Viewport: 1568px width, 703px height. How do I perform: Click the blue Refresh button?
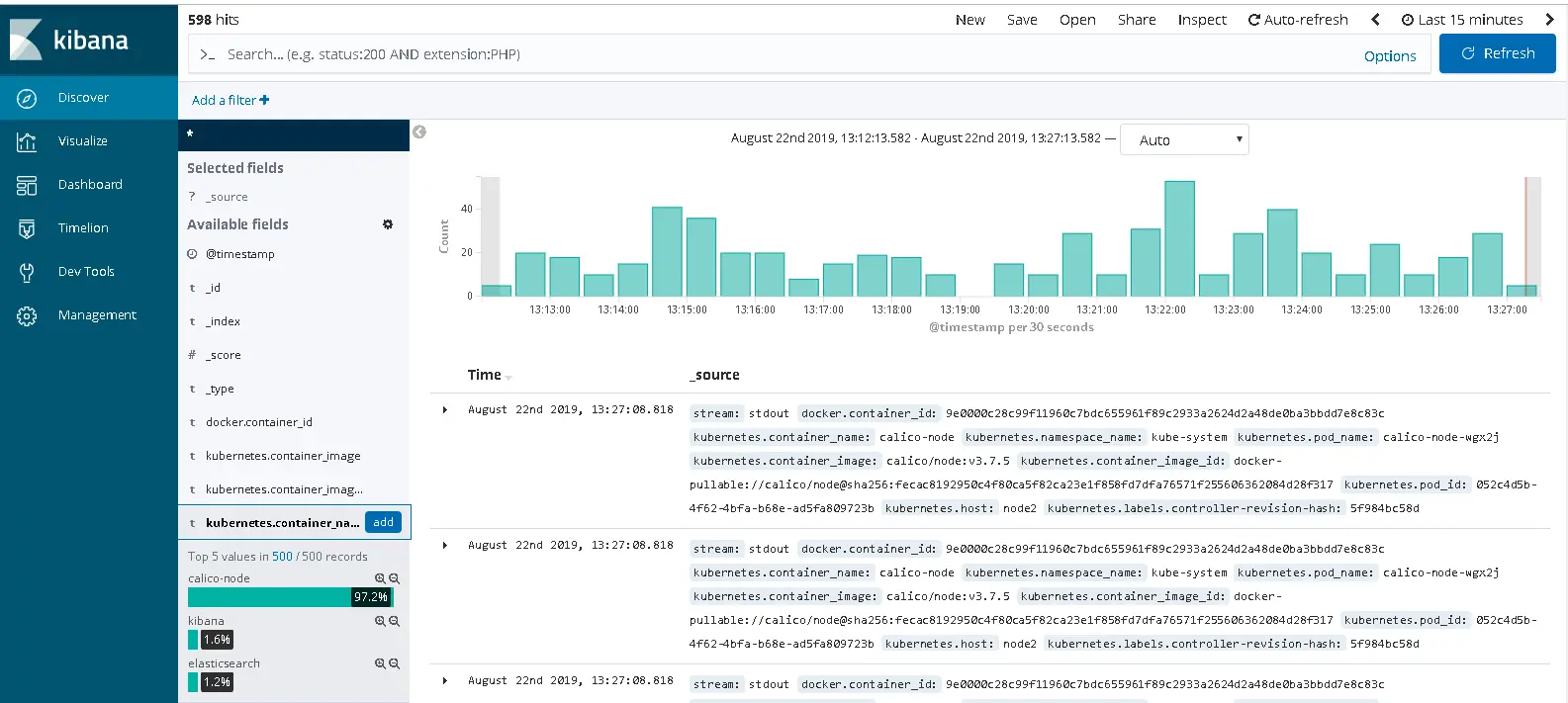(x=1497, y=53)
